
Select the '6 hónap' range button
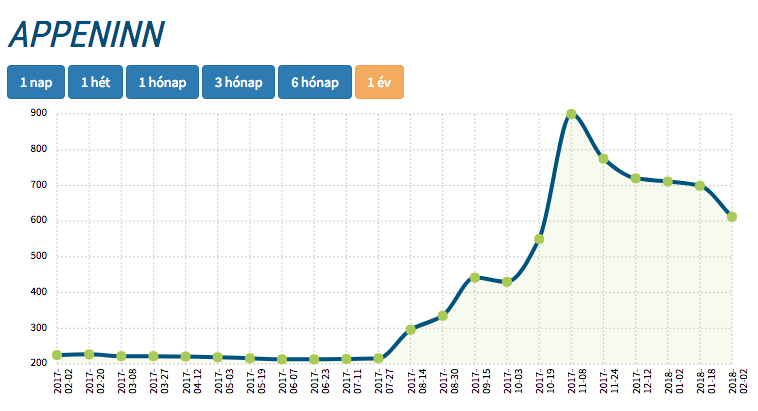315,82
